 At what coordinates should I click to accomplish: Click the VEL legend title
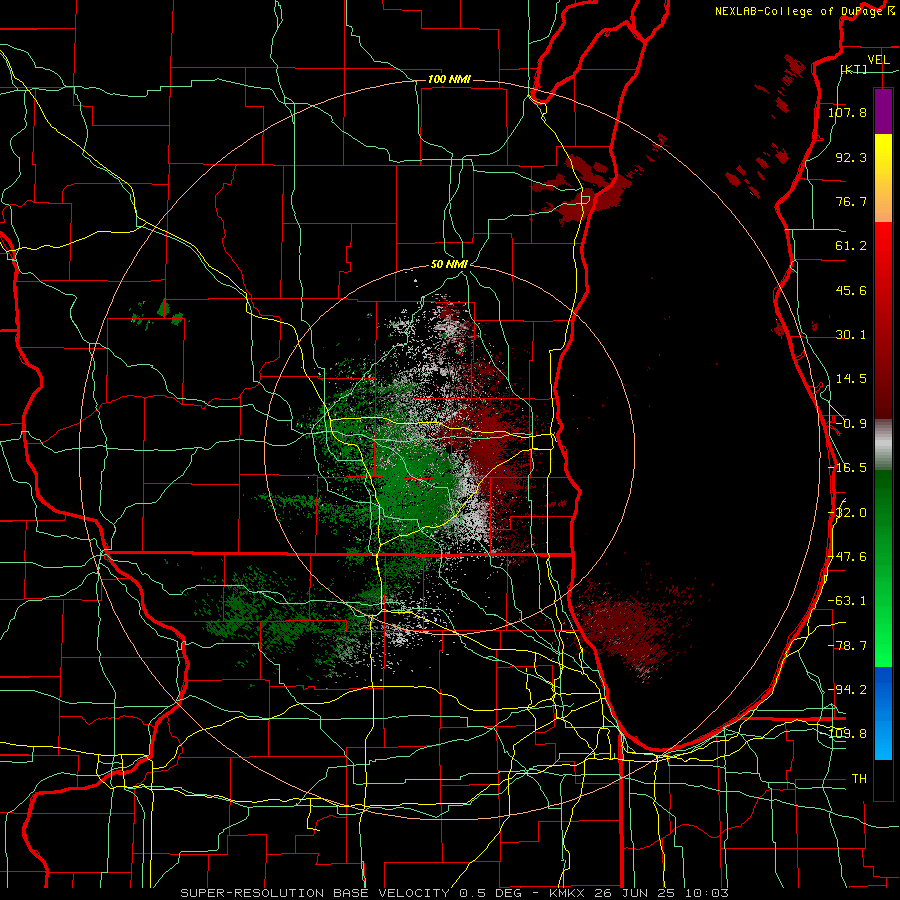878,60
